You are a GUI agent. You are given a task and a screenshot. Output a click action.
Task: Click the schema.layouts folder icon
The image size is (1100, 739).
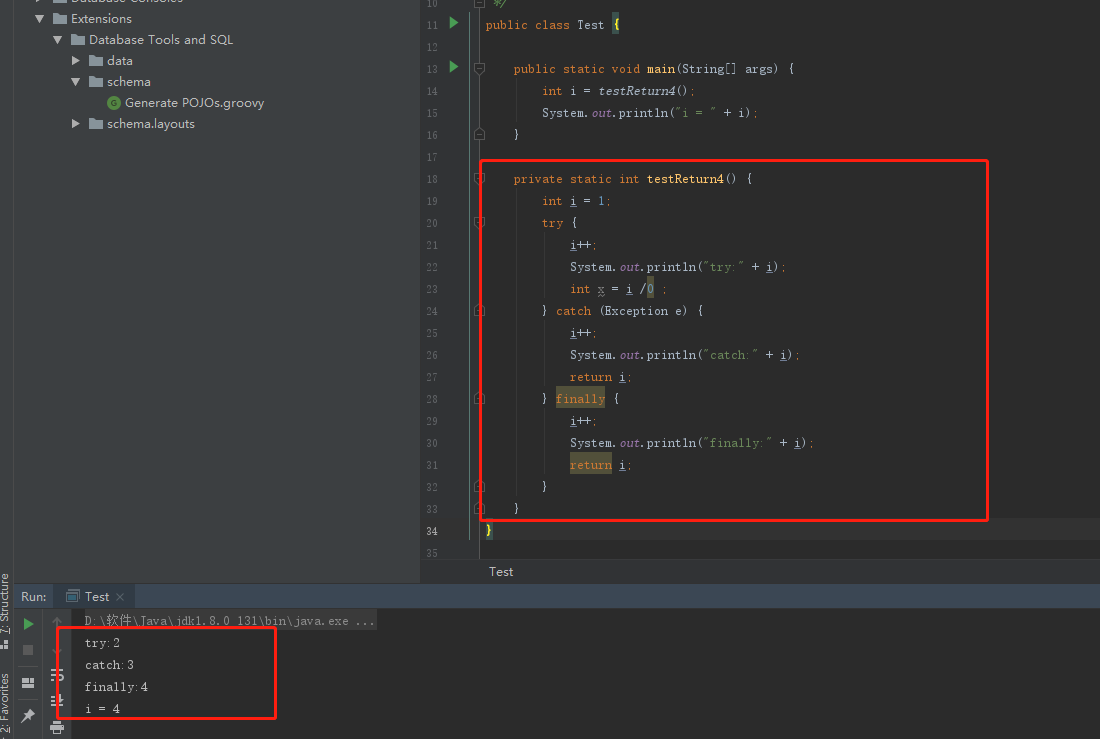[x=96, y=124]
